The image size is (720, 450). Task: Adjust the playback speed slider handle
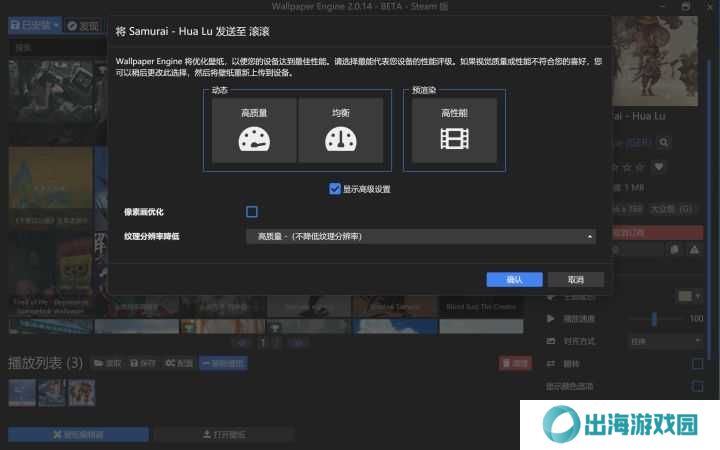654,319
